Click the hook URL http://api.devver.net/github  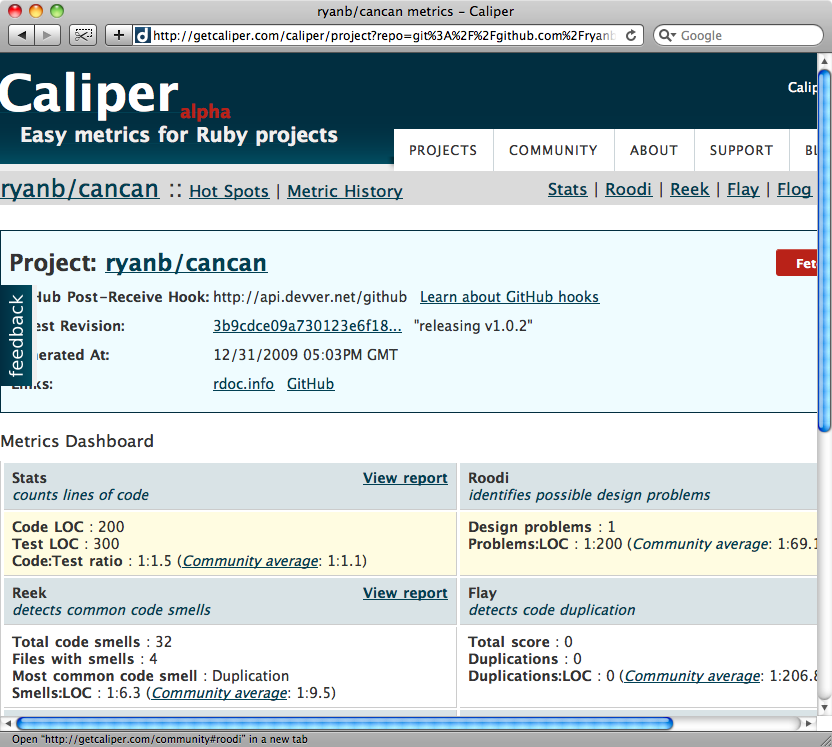tap(310, 297)
